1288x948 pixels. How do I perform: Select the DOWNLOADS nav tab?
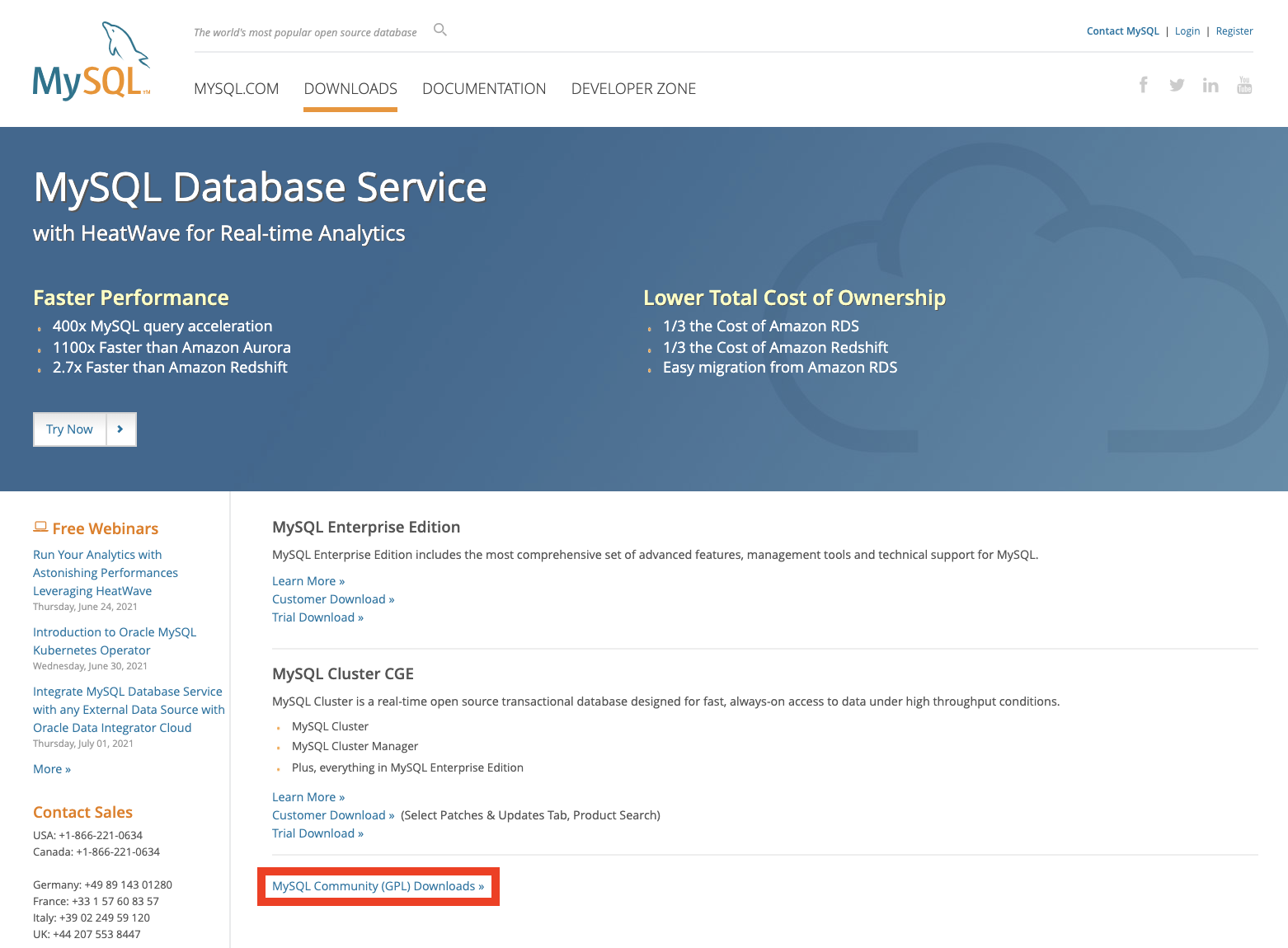(350, 89)
